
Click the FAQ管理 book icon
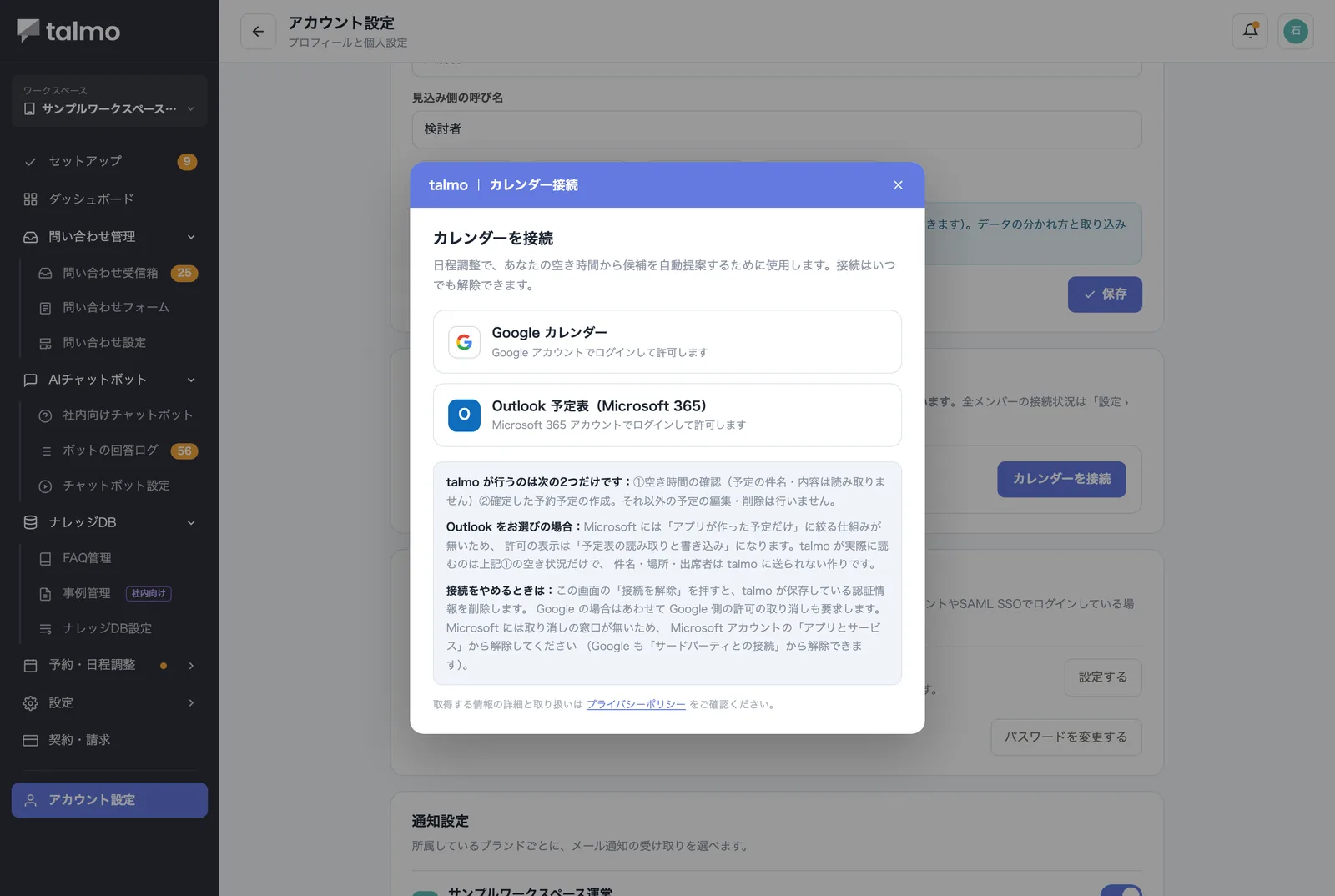point(46,559)
